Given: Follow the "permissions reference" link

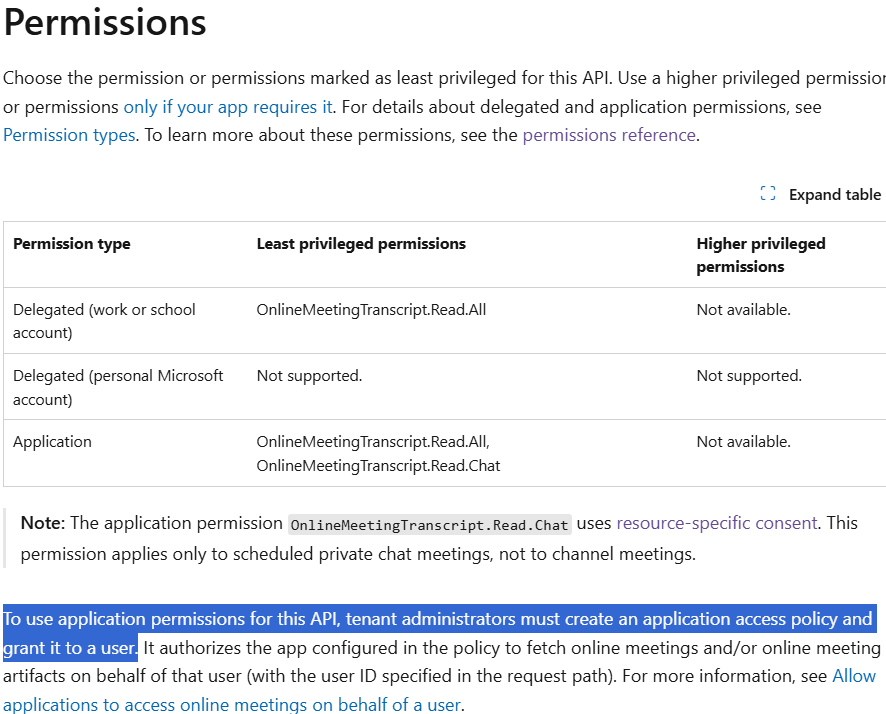Looking at the screenshot, I should [608, 135].
